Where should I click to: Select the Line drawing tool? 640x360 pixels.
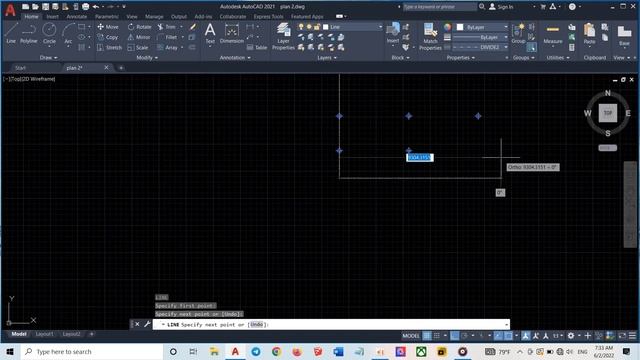coord(11,33)
